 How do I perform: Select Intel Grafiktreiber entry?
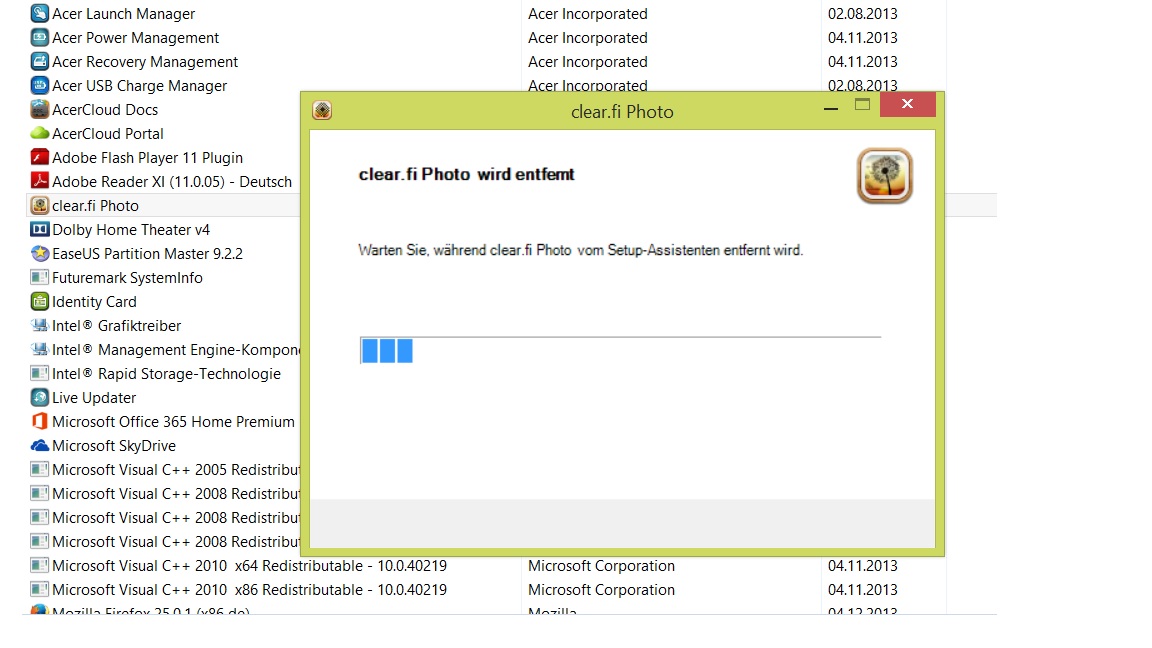116,325
